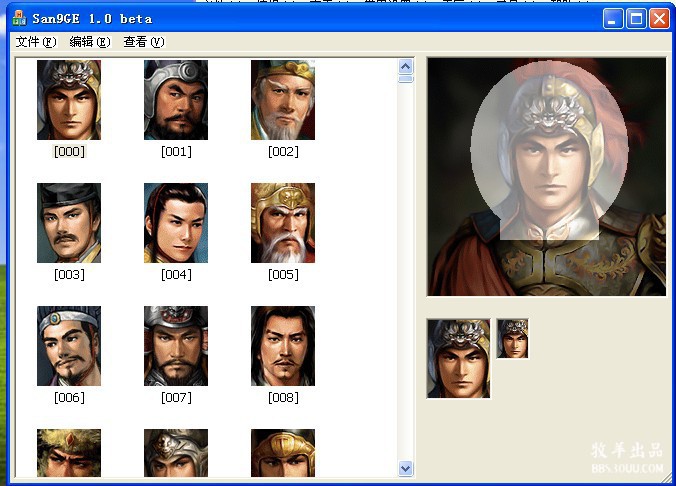Click the [008] label text
Viewport: 676px width, 486px height.
[x=283, y=398]
